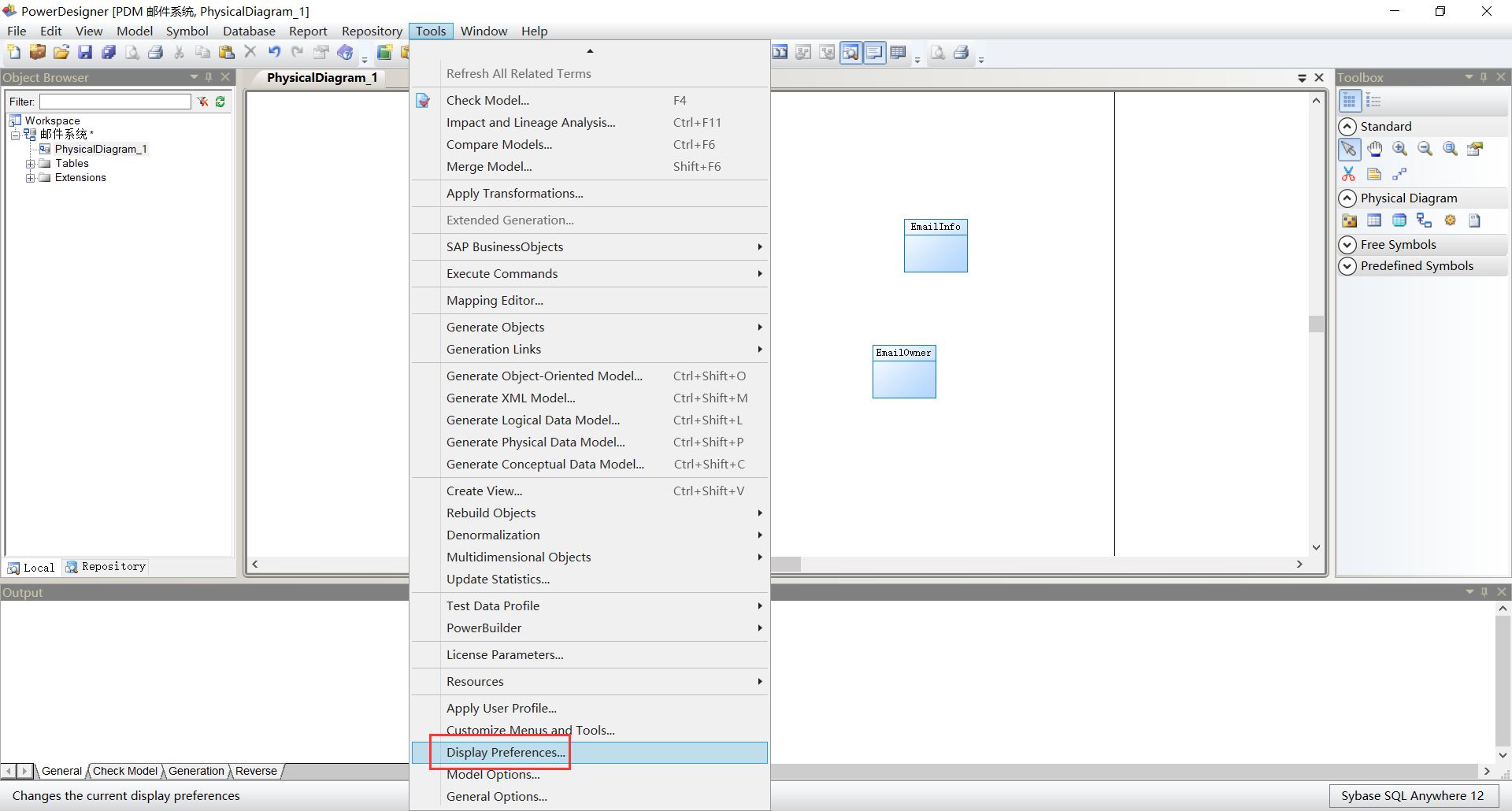Select the EmailOwner table symbol
The image size is (1512, 811).
tap(904, 372)
